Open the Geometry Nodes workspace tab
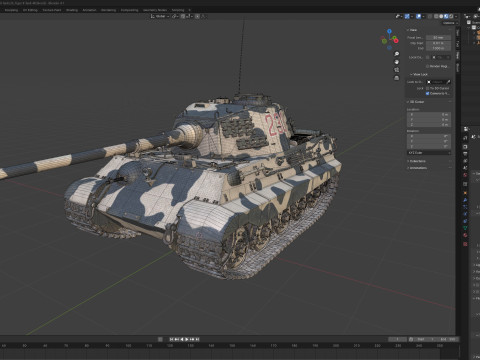Image resolution: width=480 pixels, height=360 pixels. point(155,10)
